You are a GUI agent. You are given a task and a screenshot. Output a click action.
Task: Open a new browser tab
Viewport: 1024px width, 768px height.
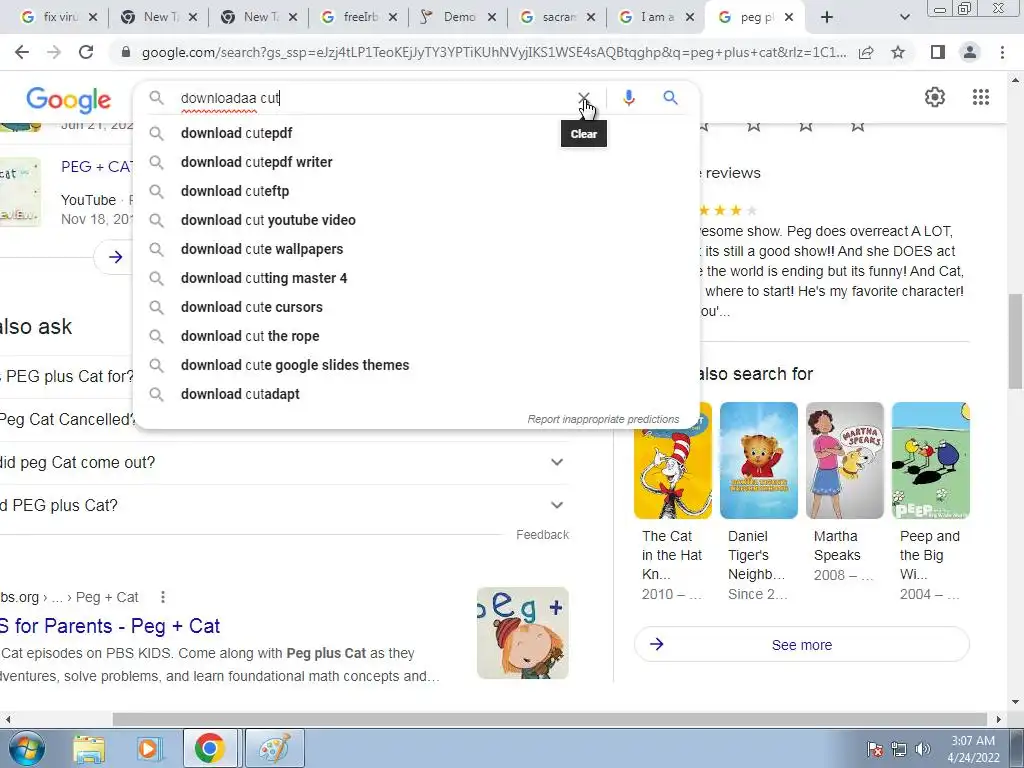coord(827,18)
